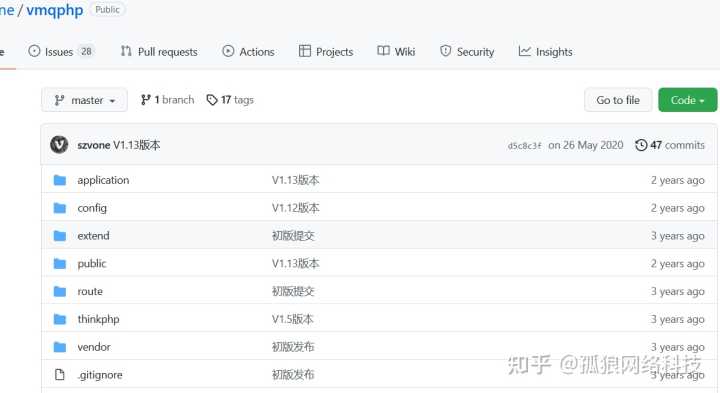View the 17 tags link

click(230, 100)
